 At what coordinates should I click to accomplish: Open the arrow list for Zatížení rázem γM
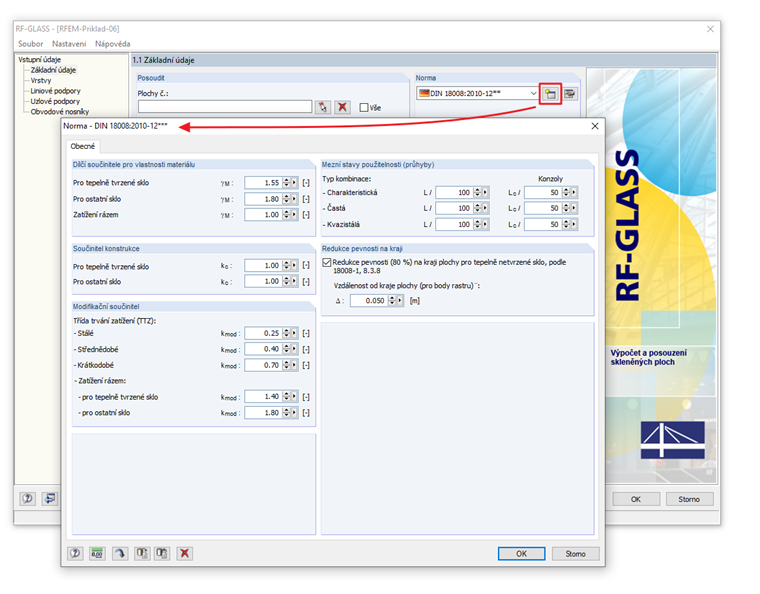[294, 215]
